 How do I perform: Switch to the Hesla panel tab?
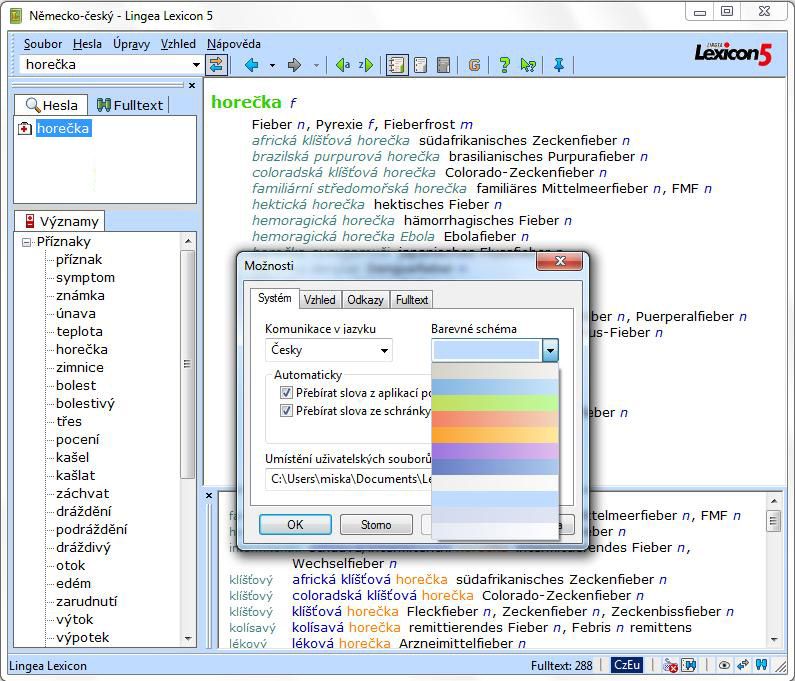[x=51, y=105]
